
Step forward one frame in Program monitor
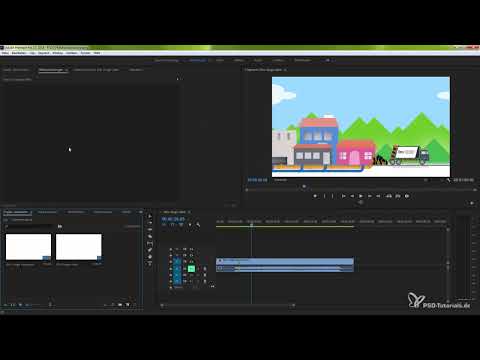tap(370, 196)
